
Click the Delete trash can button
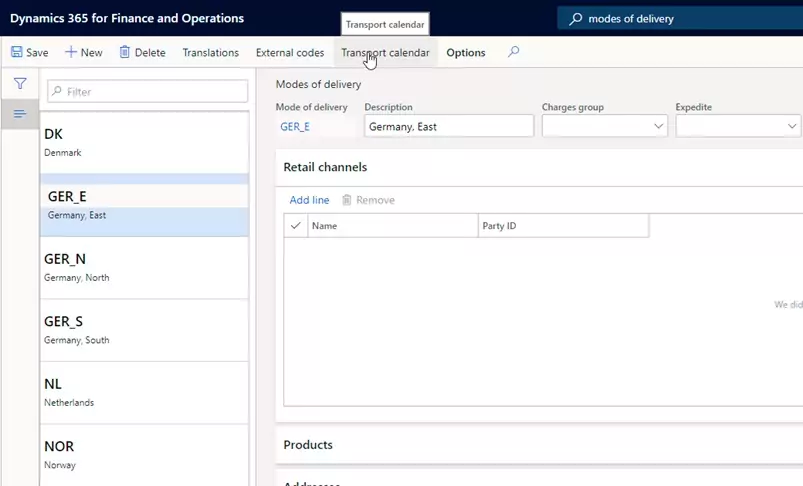pyautogui.click(x=142, y=52)
